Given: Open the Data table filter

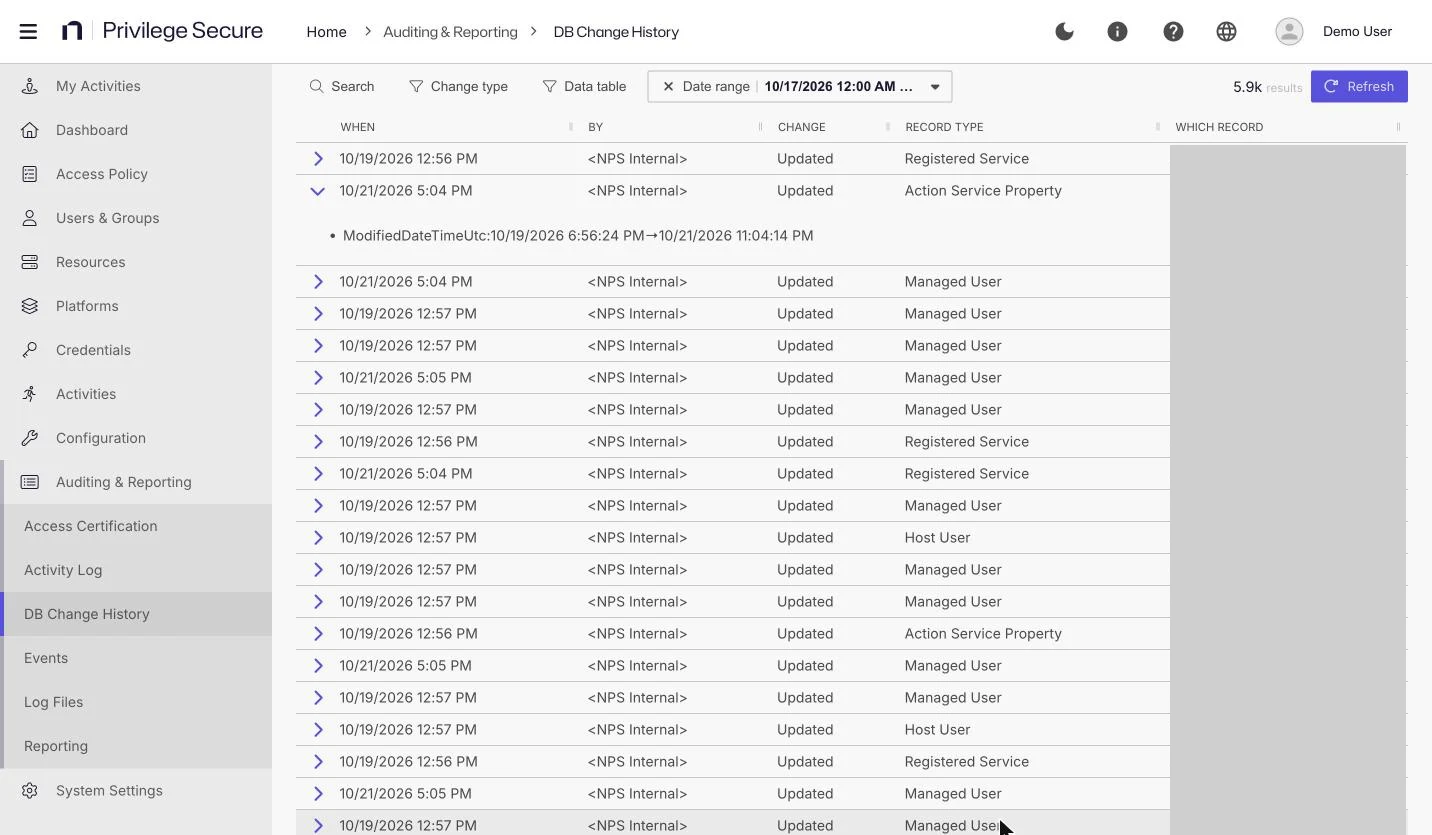Looking at the screenshot, I should [x=584, y=86].
